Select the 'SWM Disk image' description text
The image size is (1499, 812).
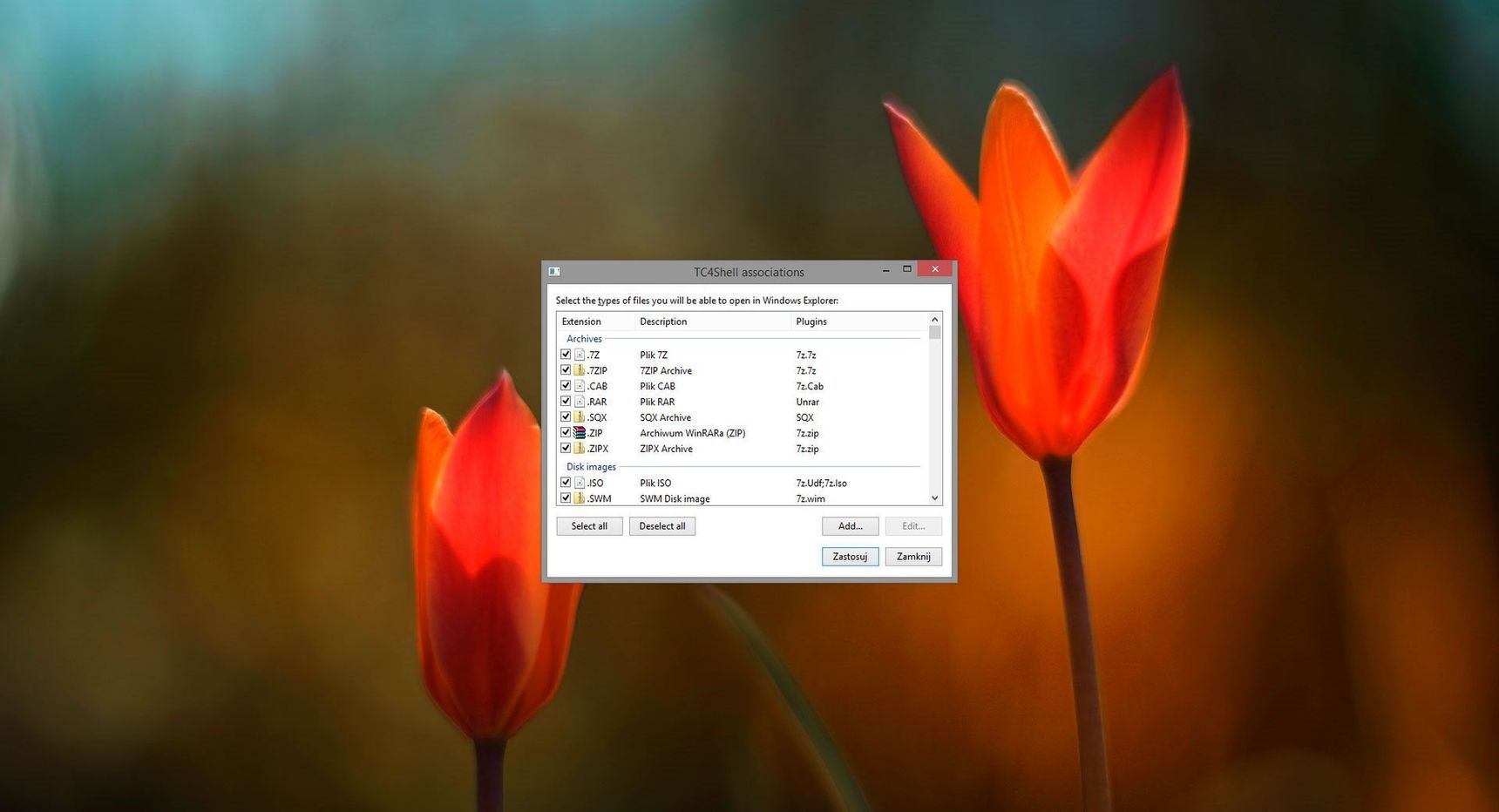[x=675, y=498]
